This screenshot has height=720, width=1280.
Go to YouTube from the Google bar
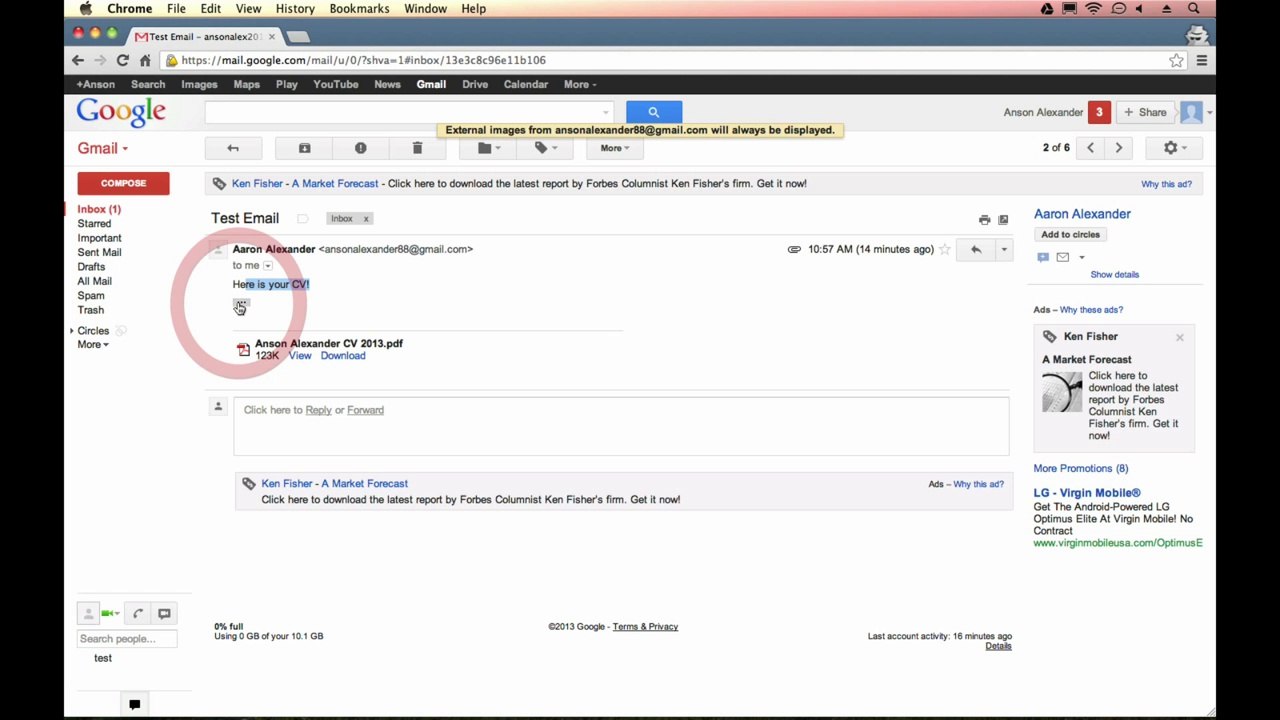coord(336,85)
